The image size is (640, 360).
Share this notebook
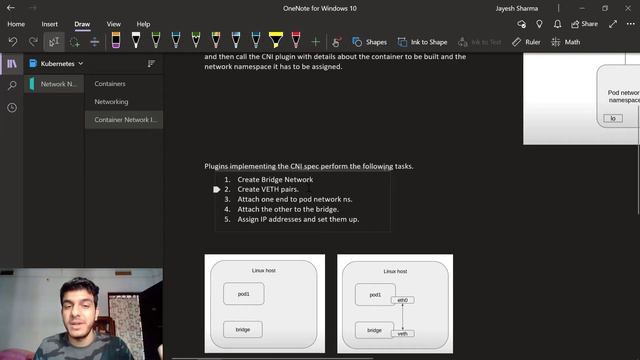(x=584, y=24)
